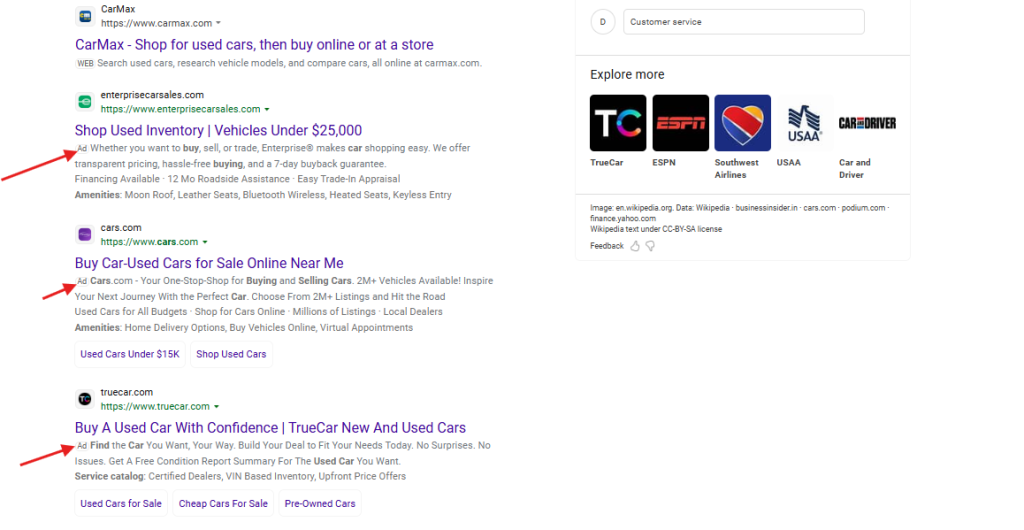
Task: Open the ESPN logo tile
Action: point(680,123)
